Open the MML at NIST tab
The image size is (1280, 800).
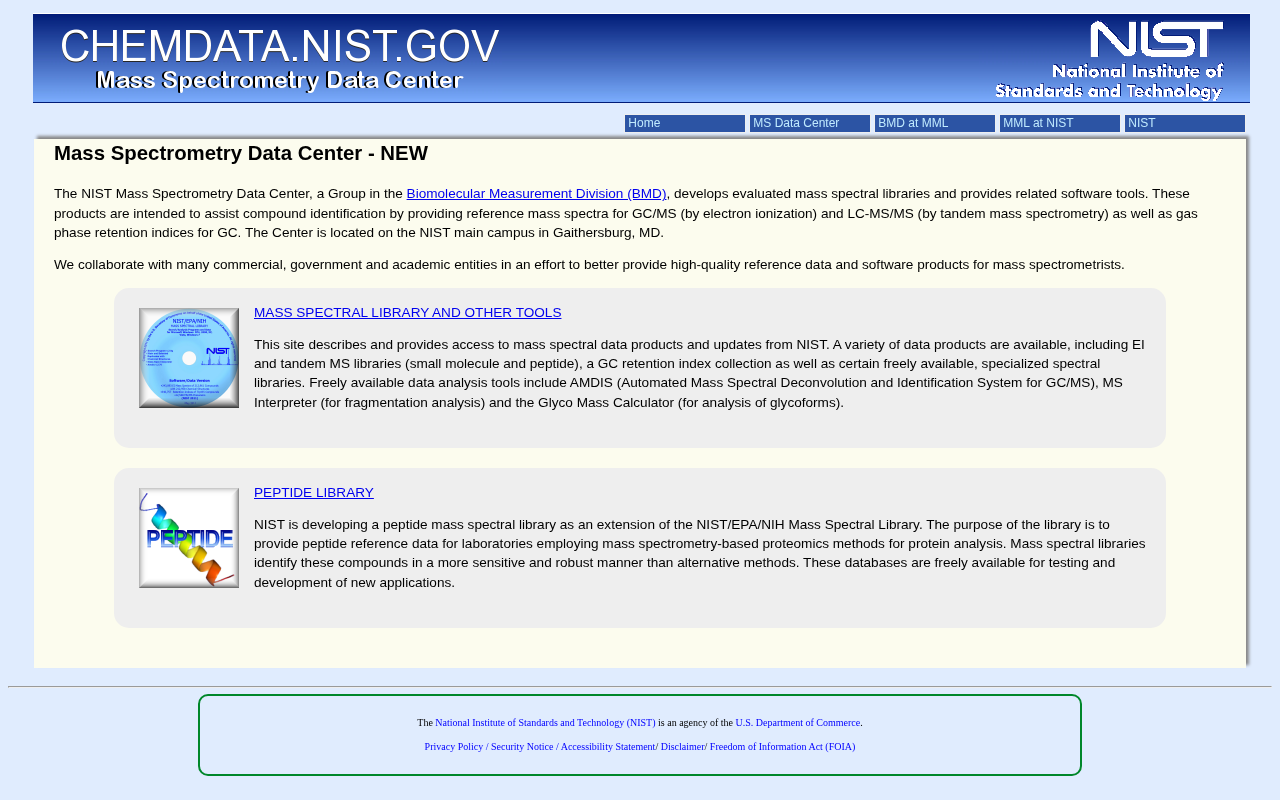(x=1060, y=123)
